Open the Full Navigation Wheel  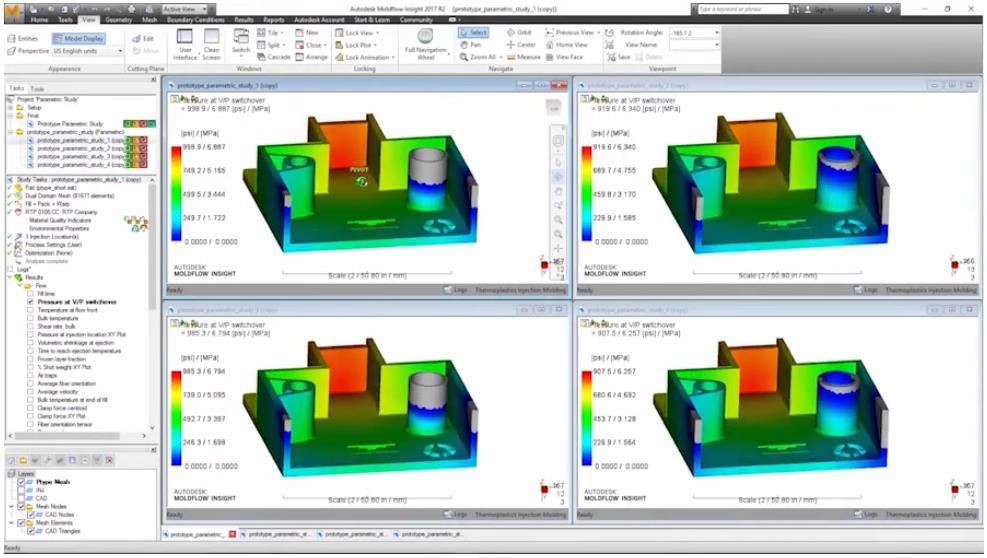click(x=426, y=44)
